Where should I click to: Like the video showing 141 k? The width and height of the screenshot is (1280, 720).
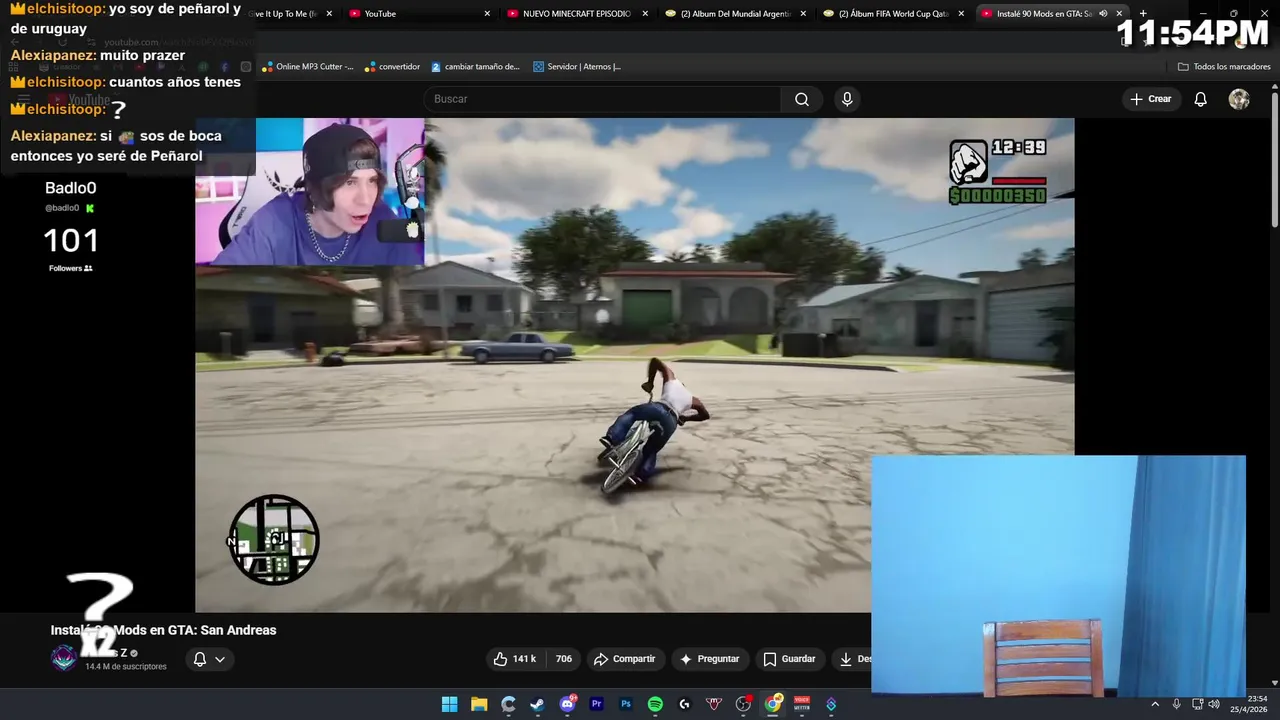coord(516,659)
